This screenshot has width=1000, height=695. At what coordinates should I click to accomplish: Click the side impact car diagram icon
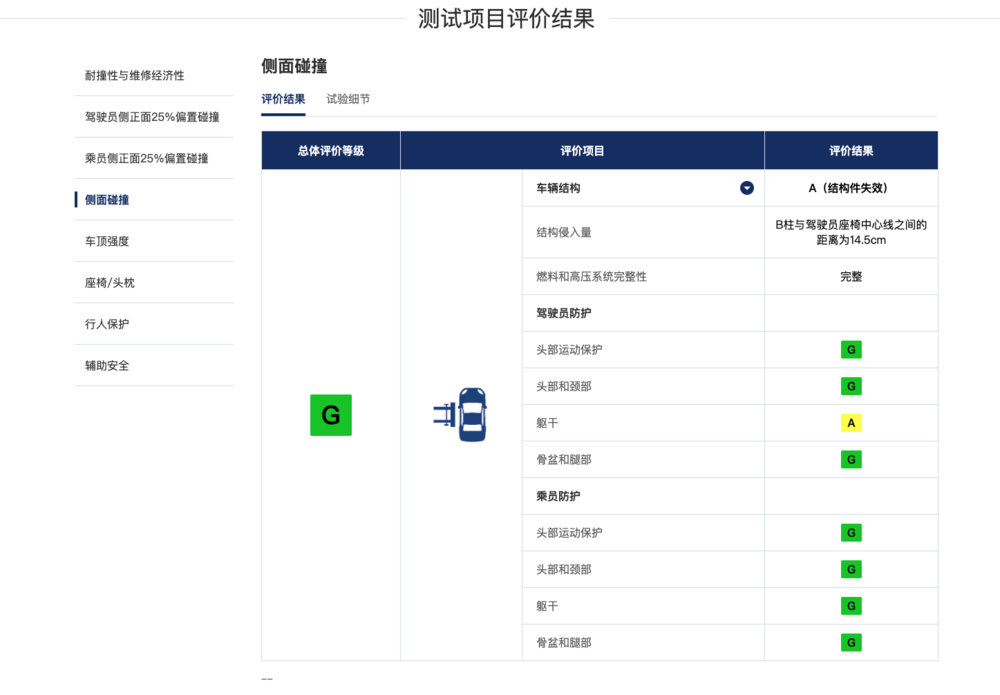[x=461, y=415]
